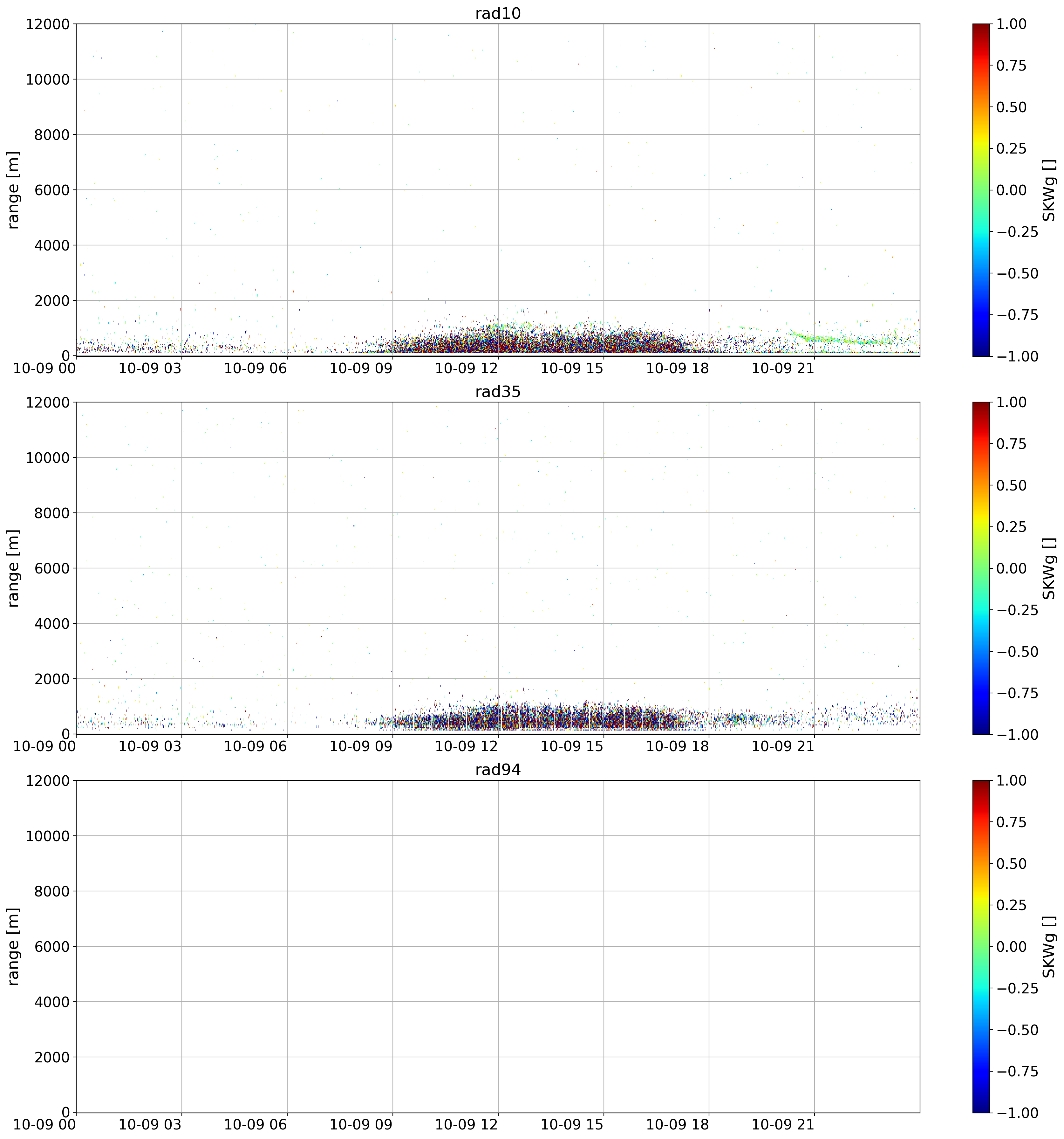This screenshot has height=1139, width=1064.
Task: Click the 10-09 00 x-tick under rad94
Action: click(x=45, y=1125)
